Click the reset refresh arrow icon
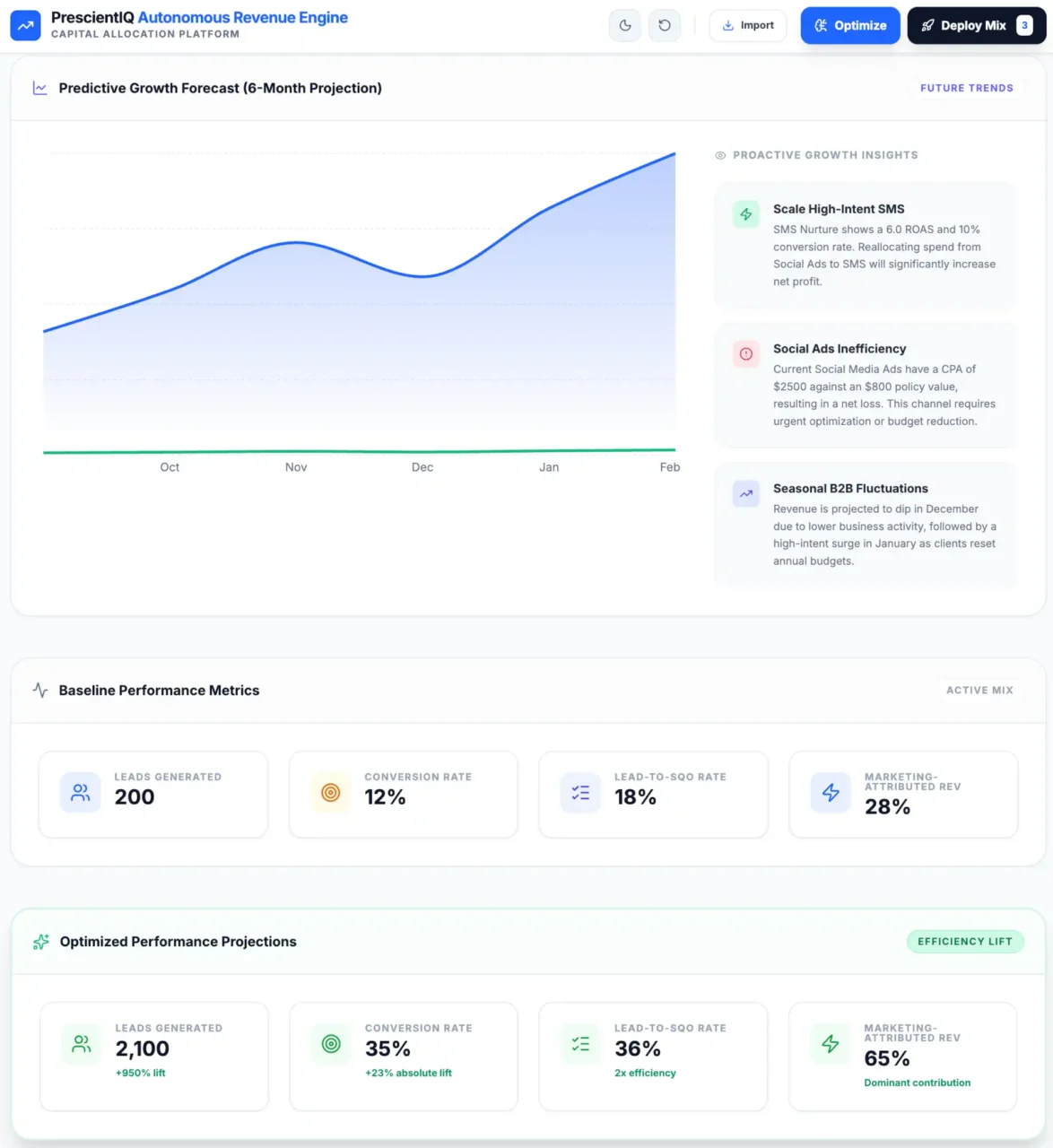 point(665,26)
